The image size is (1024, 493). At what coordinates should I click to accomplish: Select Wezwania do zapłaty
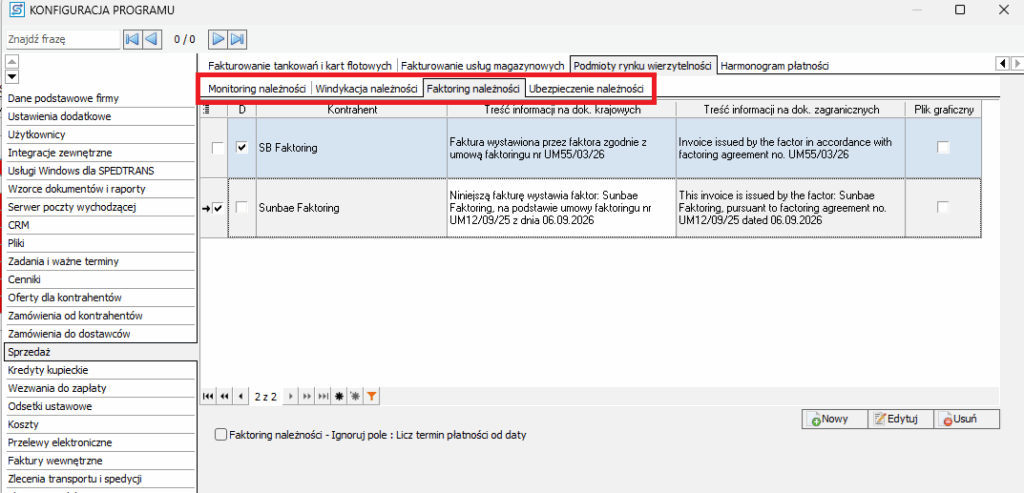coord(100,388)
